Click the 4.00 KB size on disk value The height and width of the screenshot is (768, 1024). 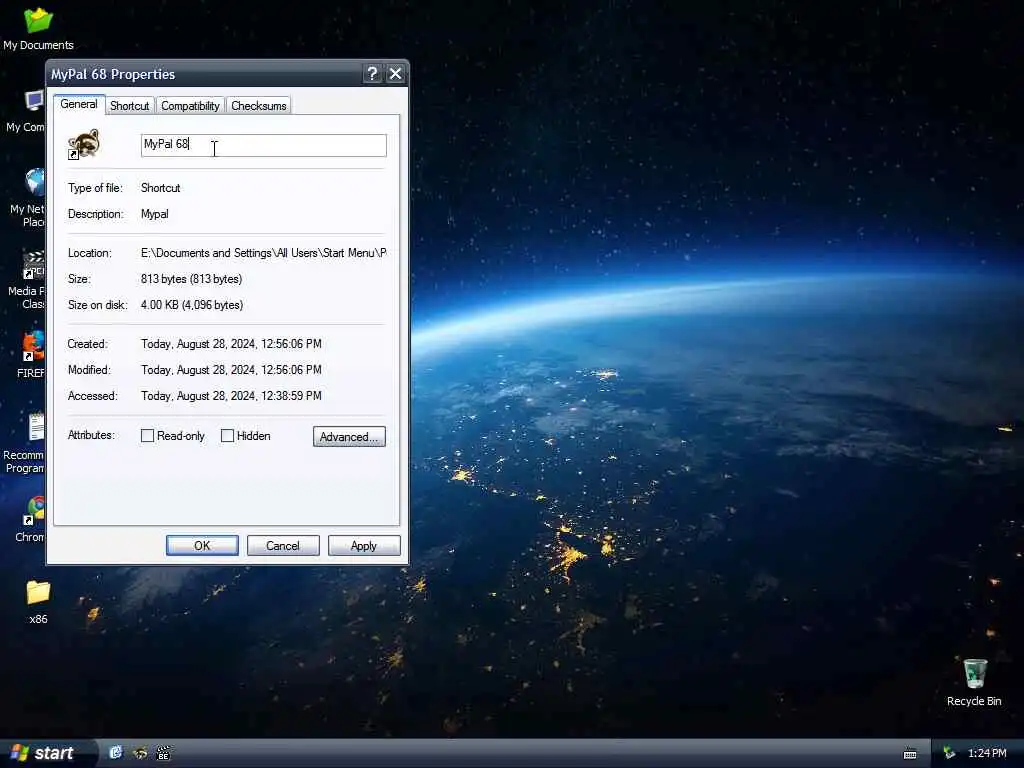(x=192, y=305)
